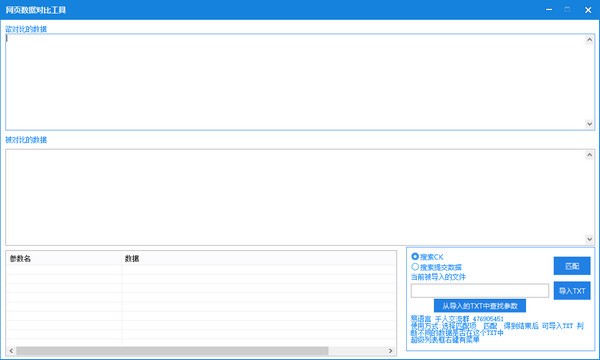Click 从导入的TXT中查找参数 button
Screen dimensions: 600x360
(479, 306)
